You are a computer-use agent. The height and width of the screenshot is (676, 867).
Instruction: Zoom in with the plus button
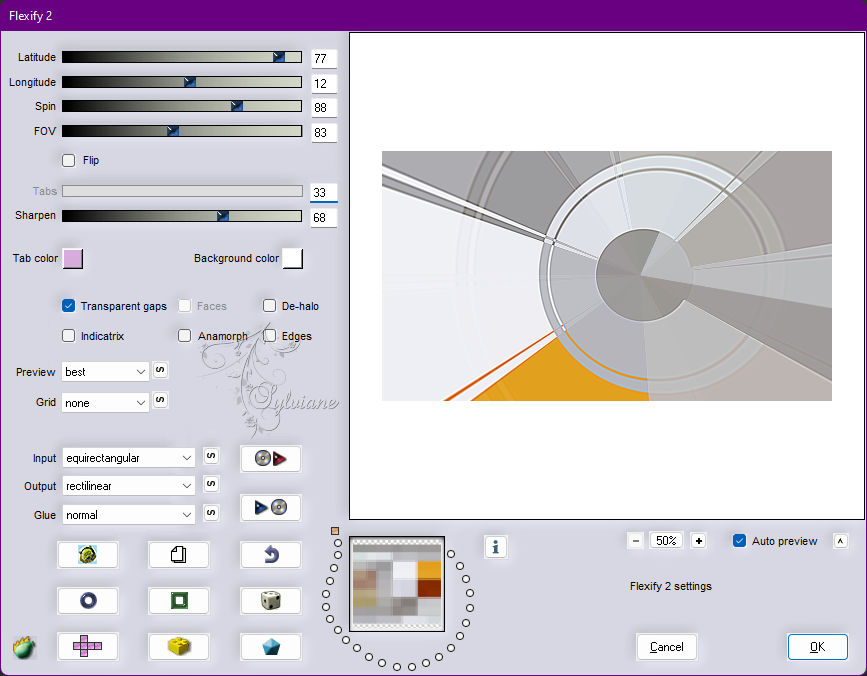698,541
